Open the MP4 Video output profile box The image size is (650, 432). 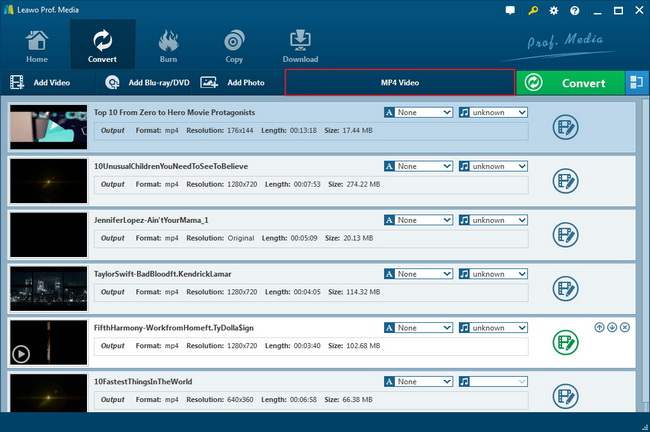pos(400,83)
